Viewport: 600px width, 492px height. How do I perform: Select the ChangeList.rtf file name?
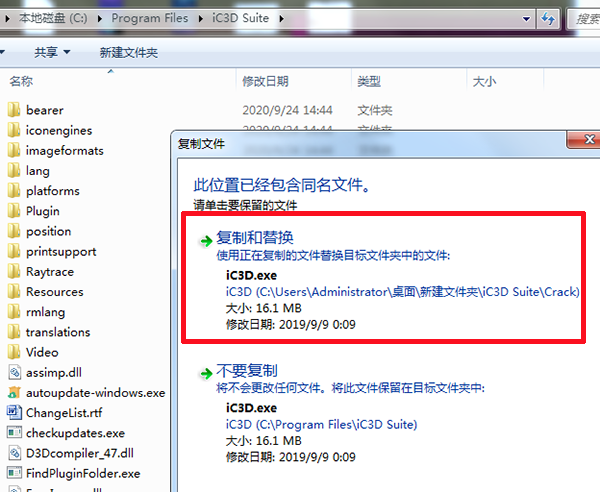click(64, 413)
